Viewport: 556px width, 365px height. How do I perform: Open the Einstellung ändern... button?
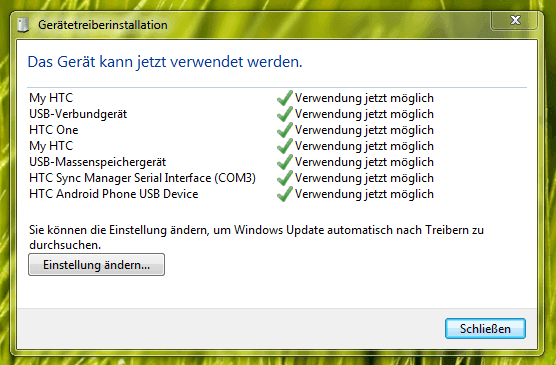(96, 265)
